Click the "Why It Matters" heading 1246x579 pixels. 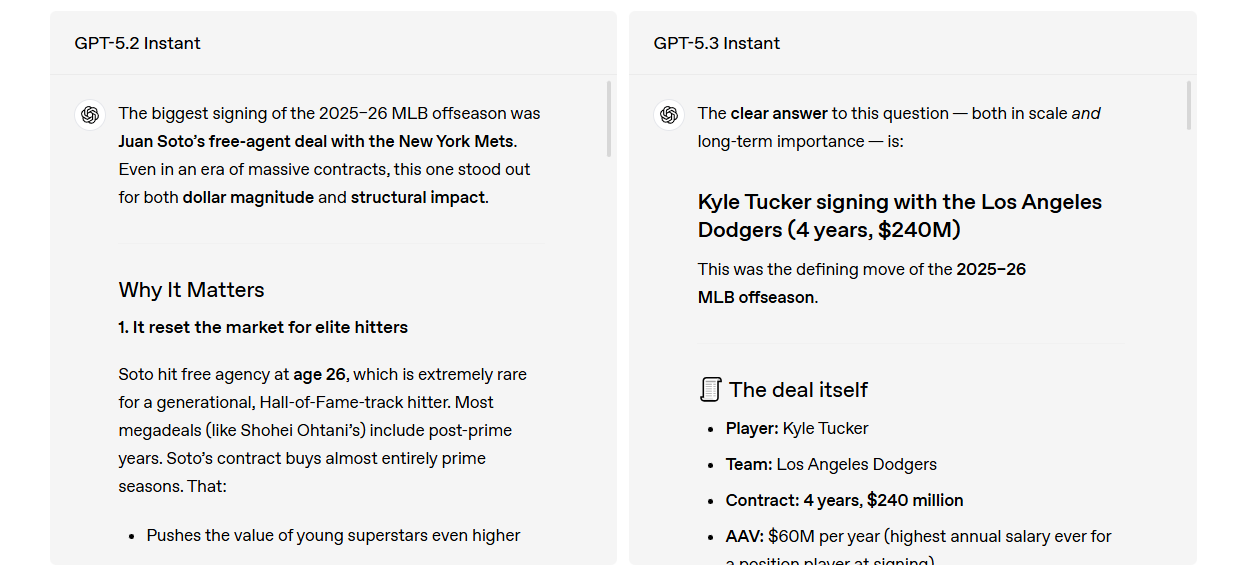(191, 290)
